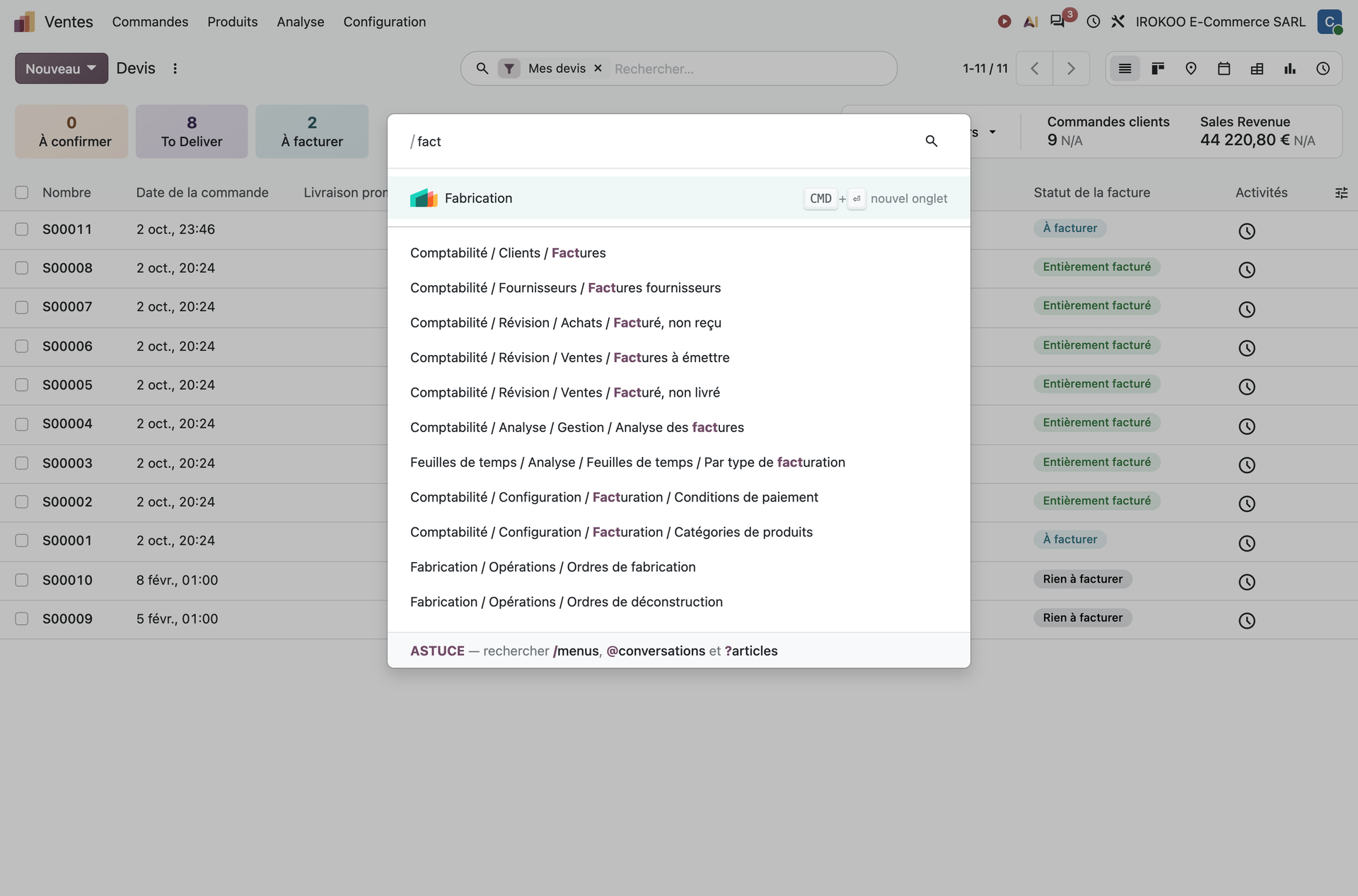Image resolution: width=1358 pixels, height=896 pixels.
Task: Open the Analyse menu
Action: [x=301, y=22]
